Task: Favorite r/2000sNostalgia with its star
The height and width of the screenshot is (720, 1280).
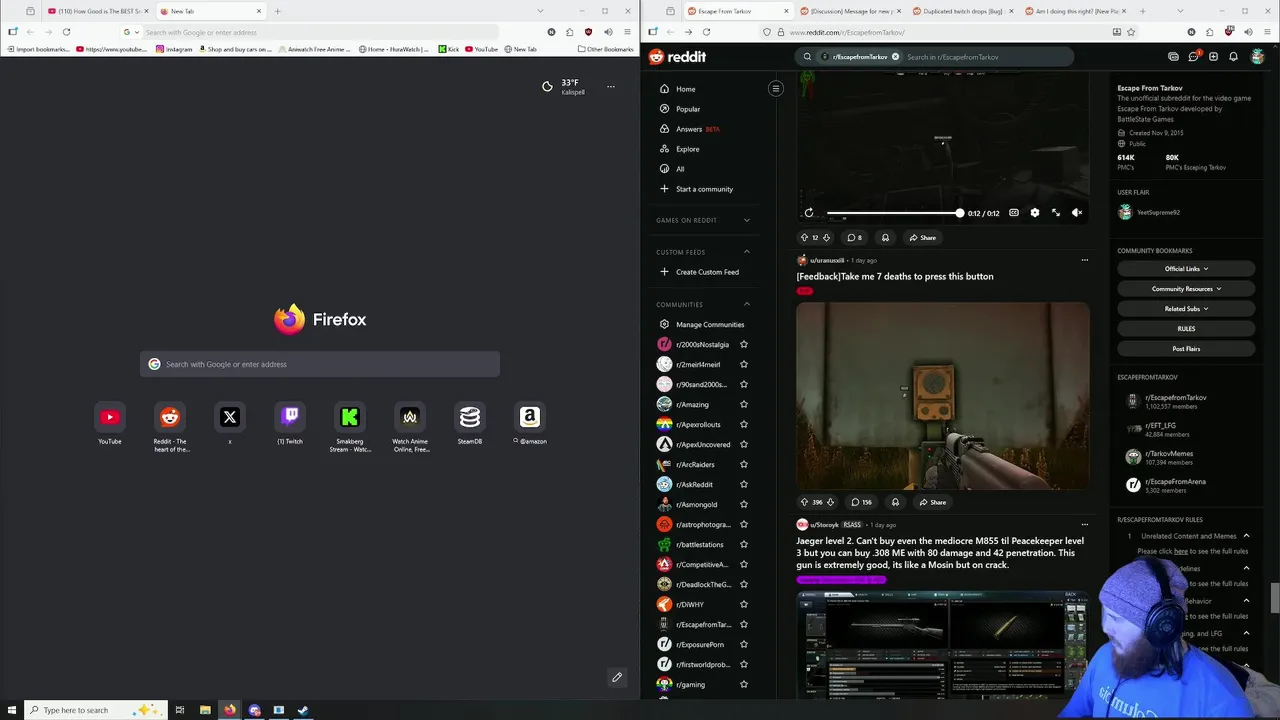Action: 743,344
